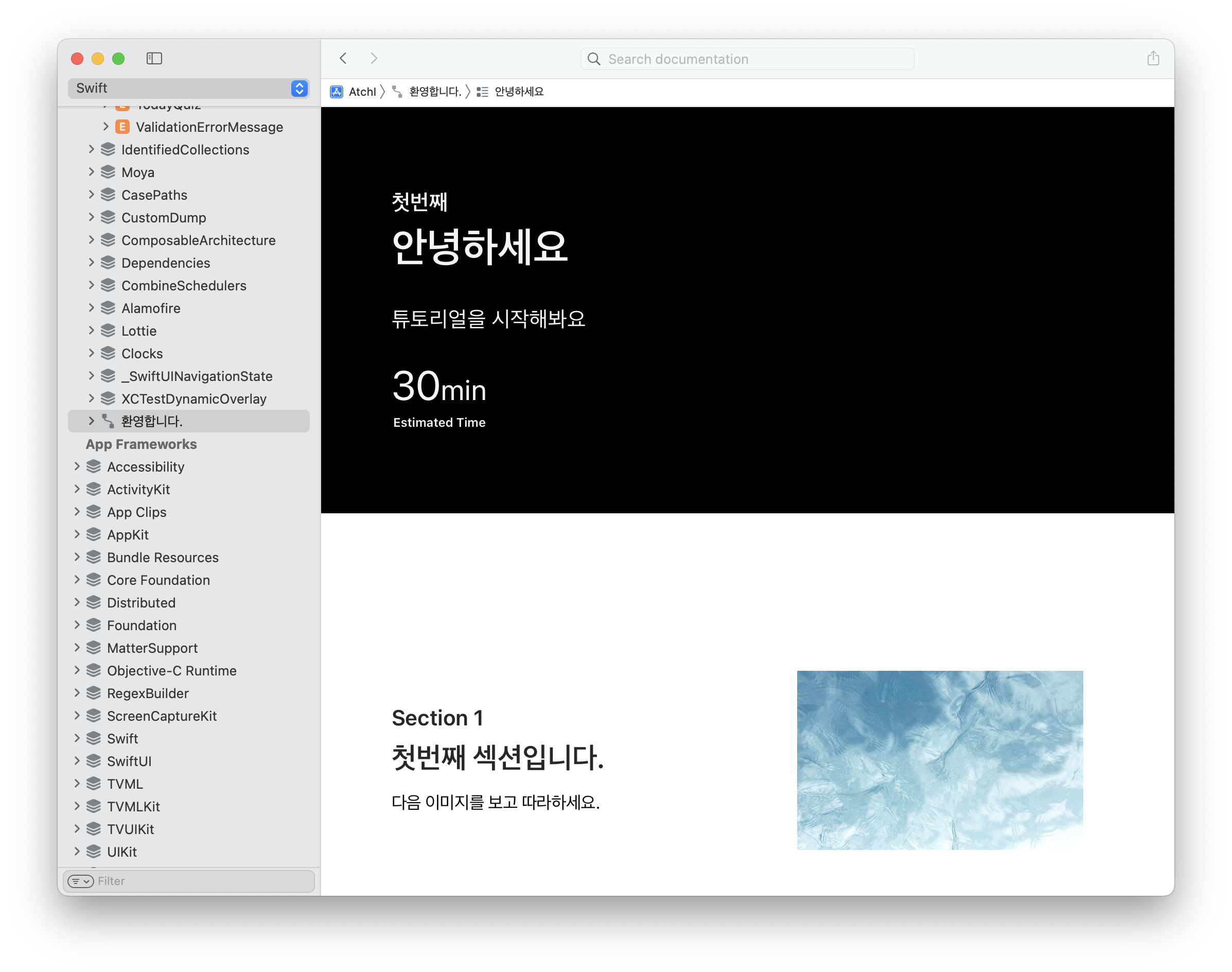Viewport: 1232px width, 972px height.
Task: Click the forward navigation arrow
Action: click(374, 59)
